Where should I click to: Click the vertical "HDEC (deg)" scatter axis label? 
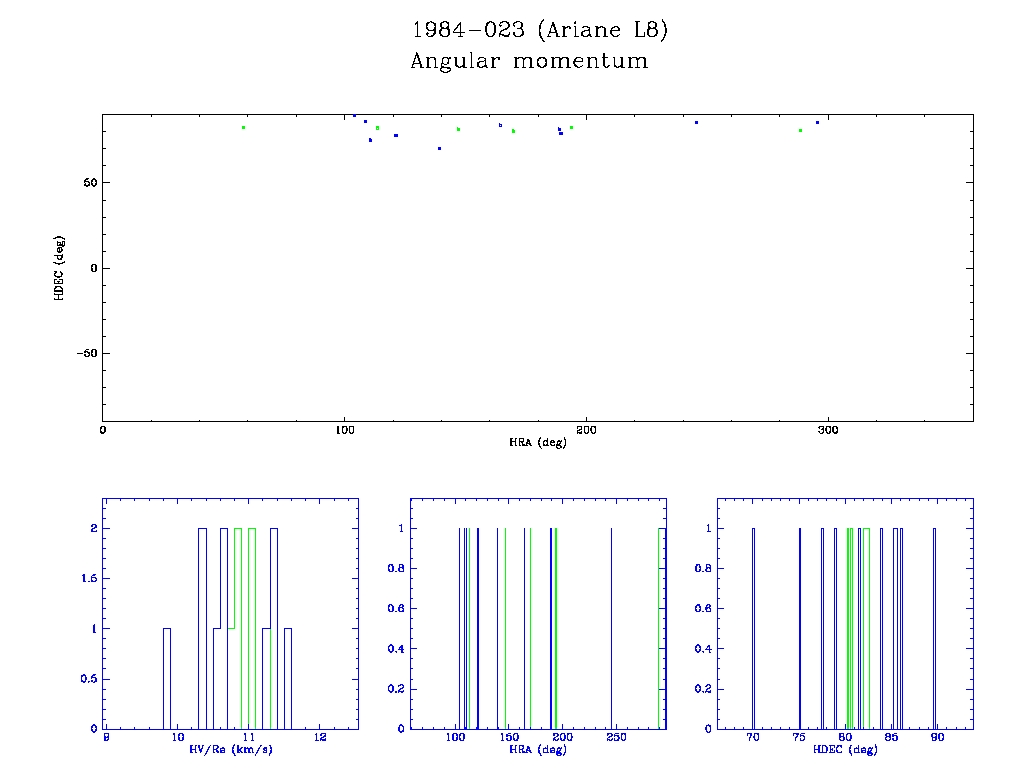(x=59, y=268)
